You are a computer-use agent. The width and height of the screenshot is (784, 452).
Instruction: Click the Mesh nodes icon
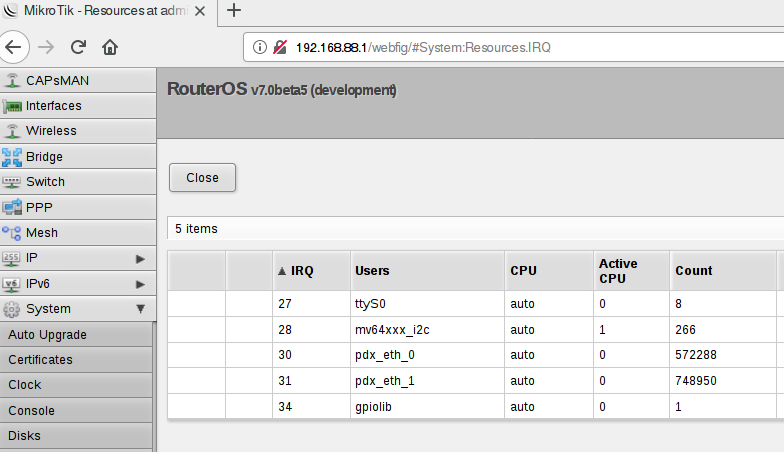(x=12, y=233)
